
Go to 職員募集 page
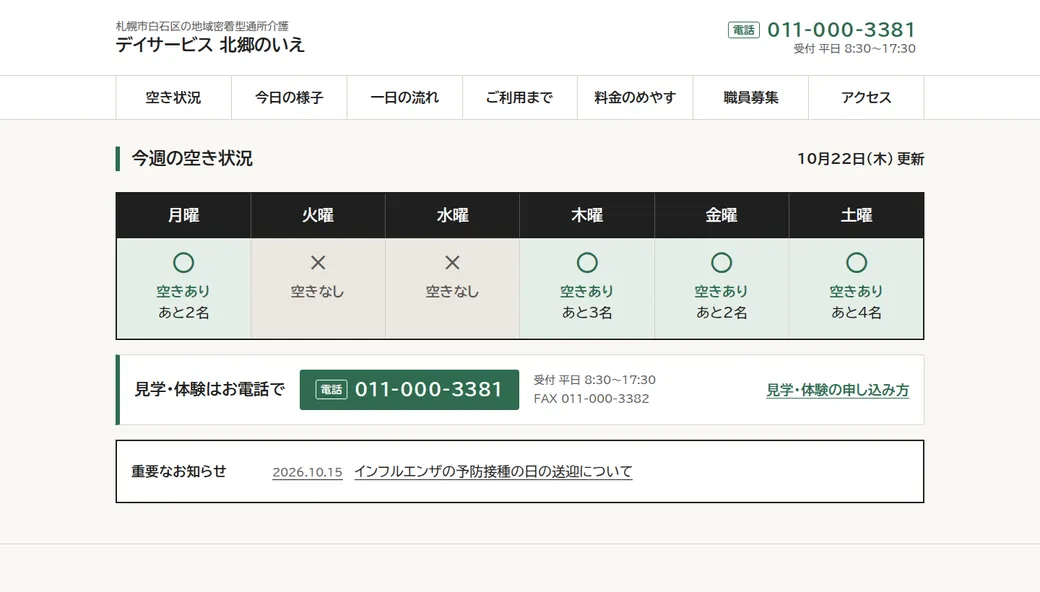(751, 97)
